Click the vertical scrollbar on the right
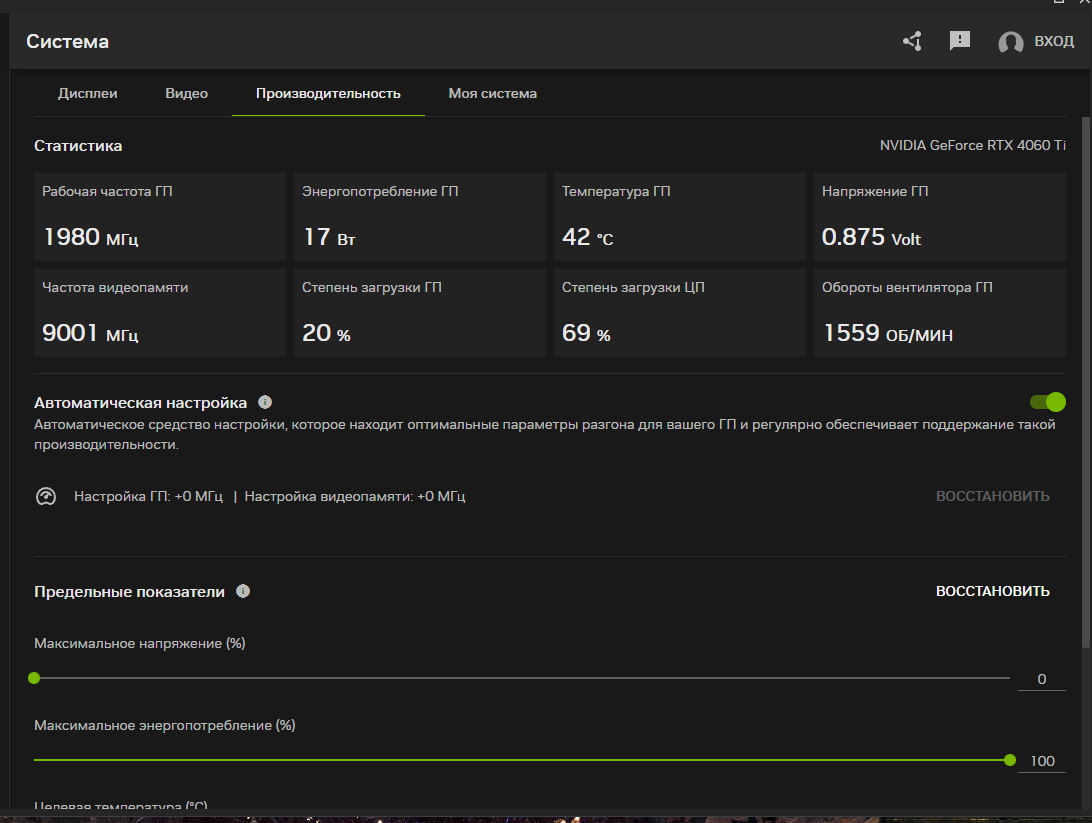Image resolution: width=1092 pixels, height=823 pixels. point(1086,383)
